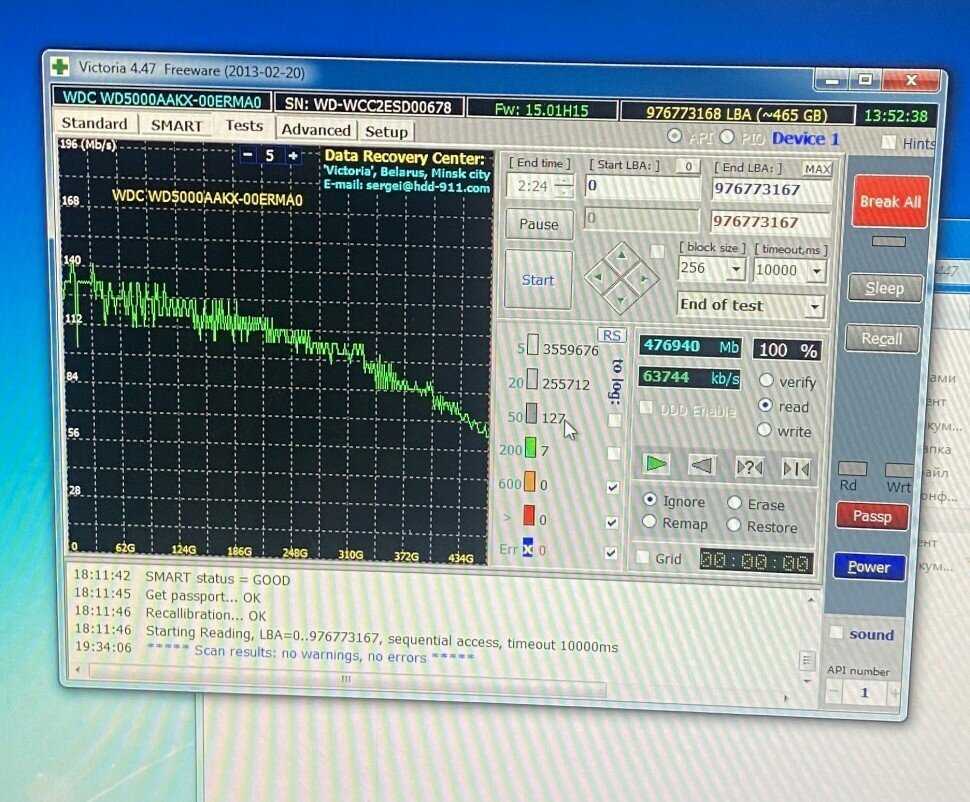Select the forward sequential read play icon
970x802 pixels.
click(x=656, y=463)
